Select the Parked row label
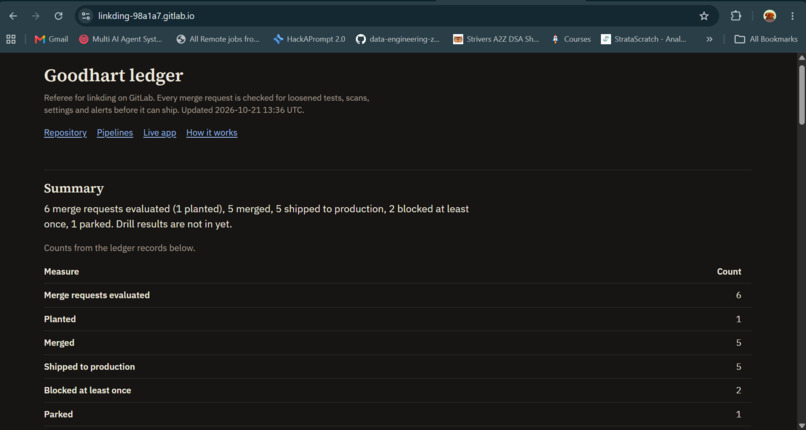 click(58, 414)
